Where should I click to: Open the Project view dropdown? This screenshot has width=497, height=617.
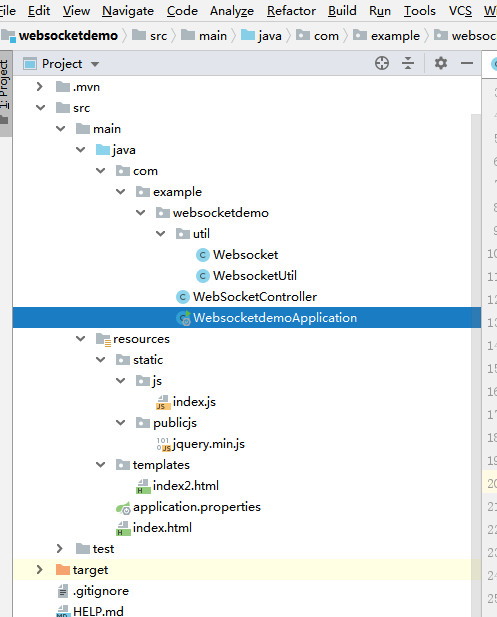(x=95, y=64)
